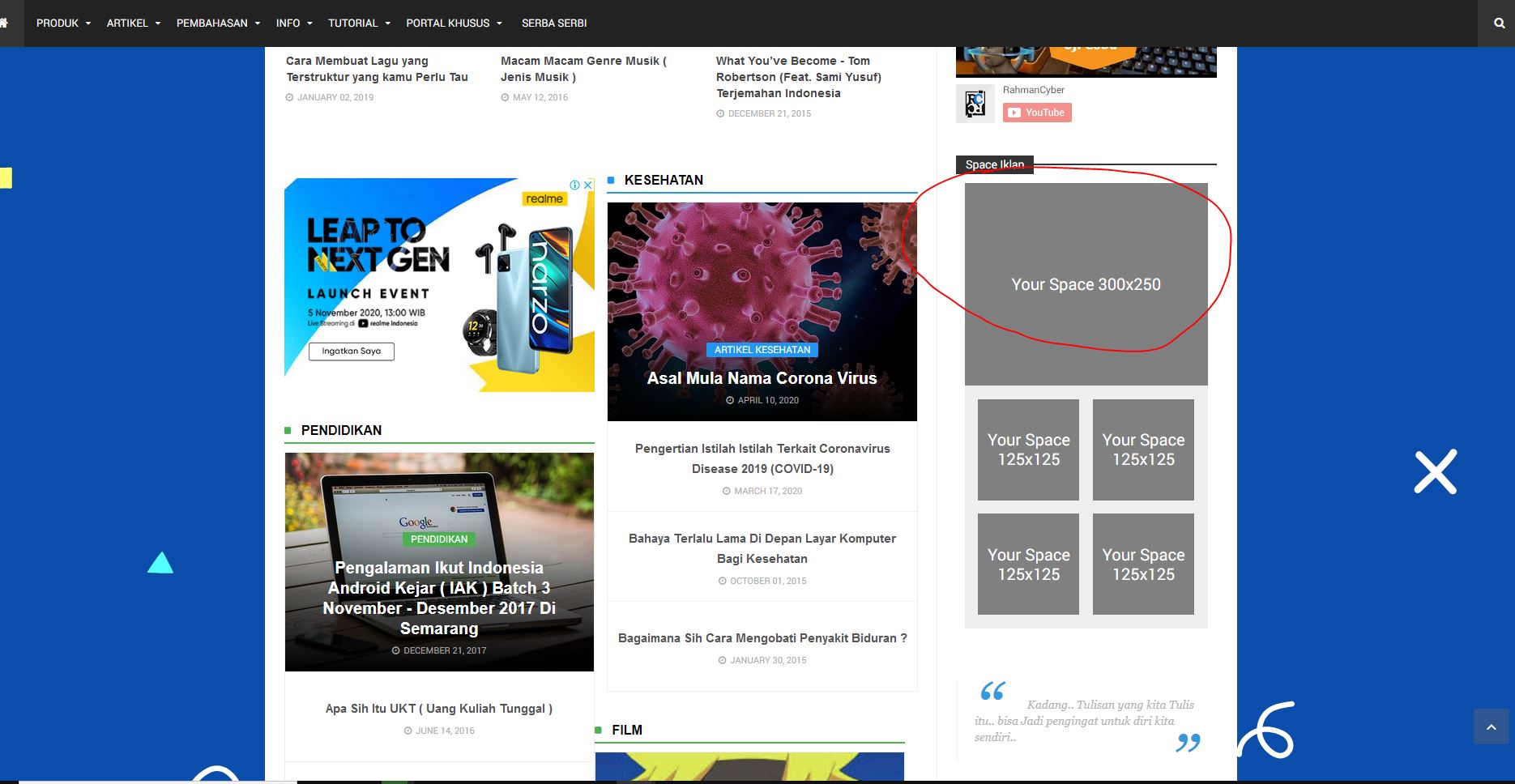
Task: Click the green square icon next to PENDIDIKAN
Action: [288, 431]
